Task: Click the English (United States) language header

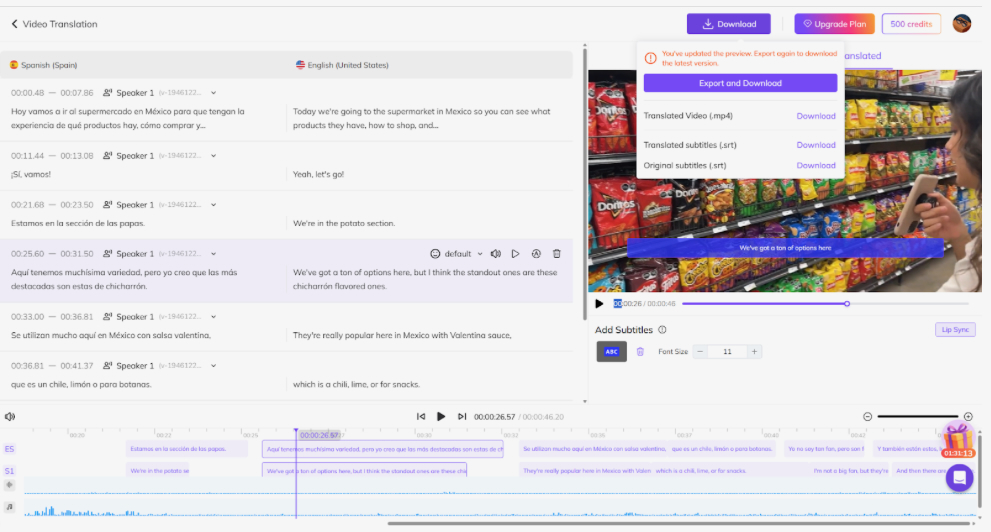Action: click(342, 65)
